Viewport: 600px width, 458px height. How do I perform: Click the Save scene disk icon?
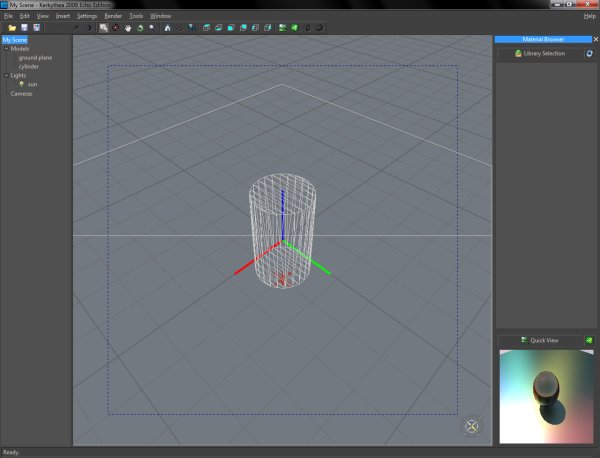pyautogui.click(x=24, y=28)
